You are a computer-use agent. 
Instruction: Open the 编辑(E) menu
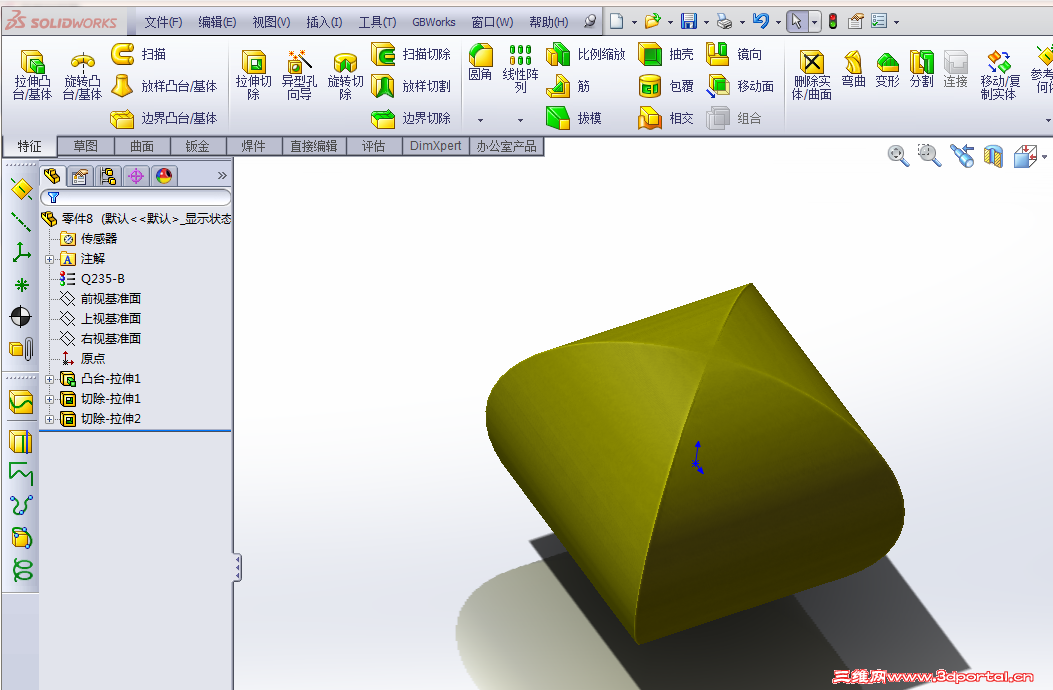[217, 22]
